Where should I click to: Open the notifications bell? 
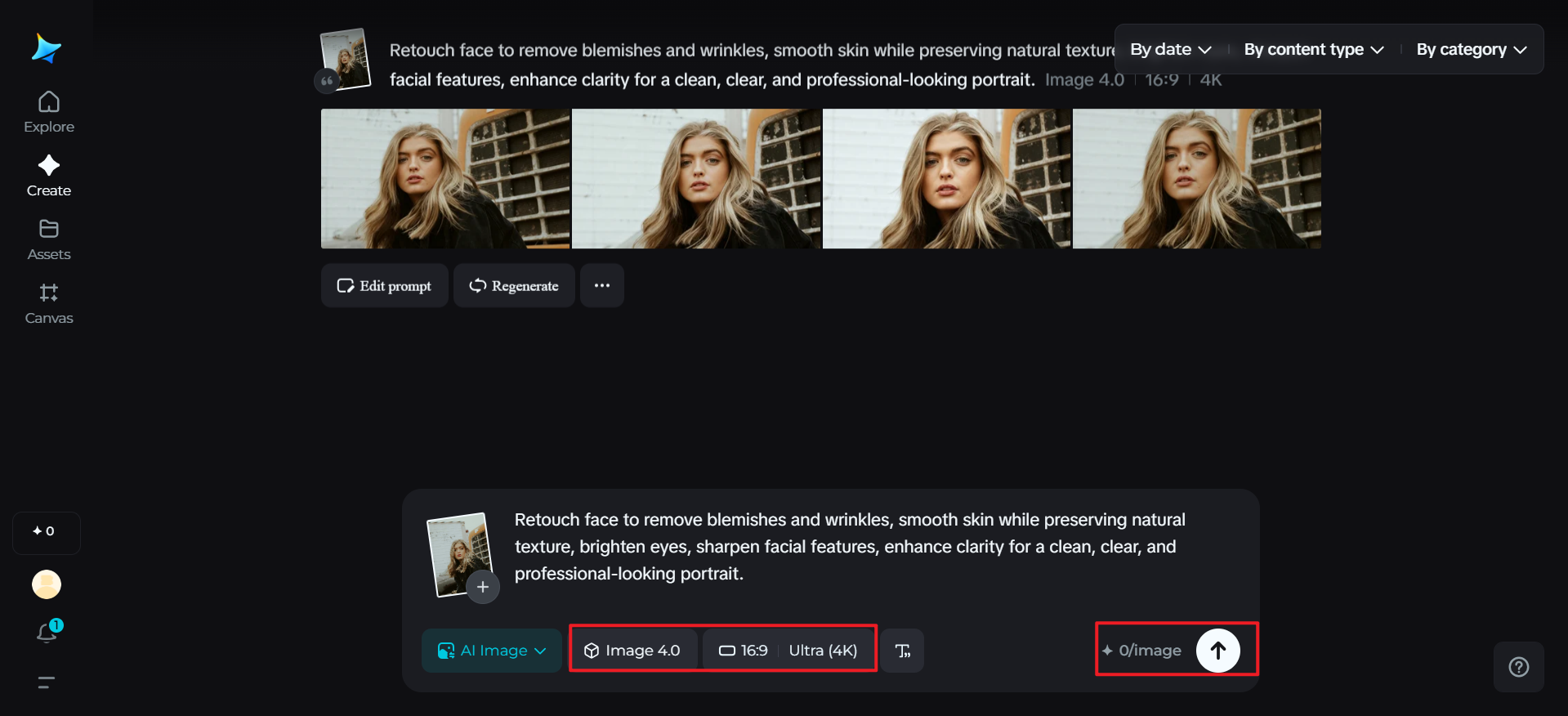tap(47, 632)
